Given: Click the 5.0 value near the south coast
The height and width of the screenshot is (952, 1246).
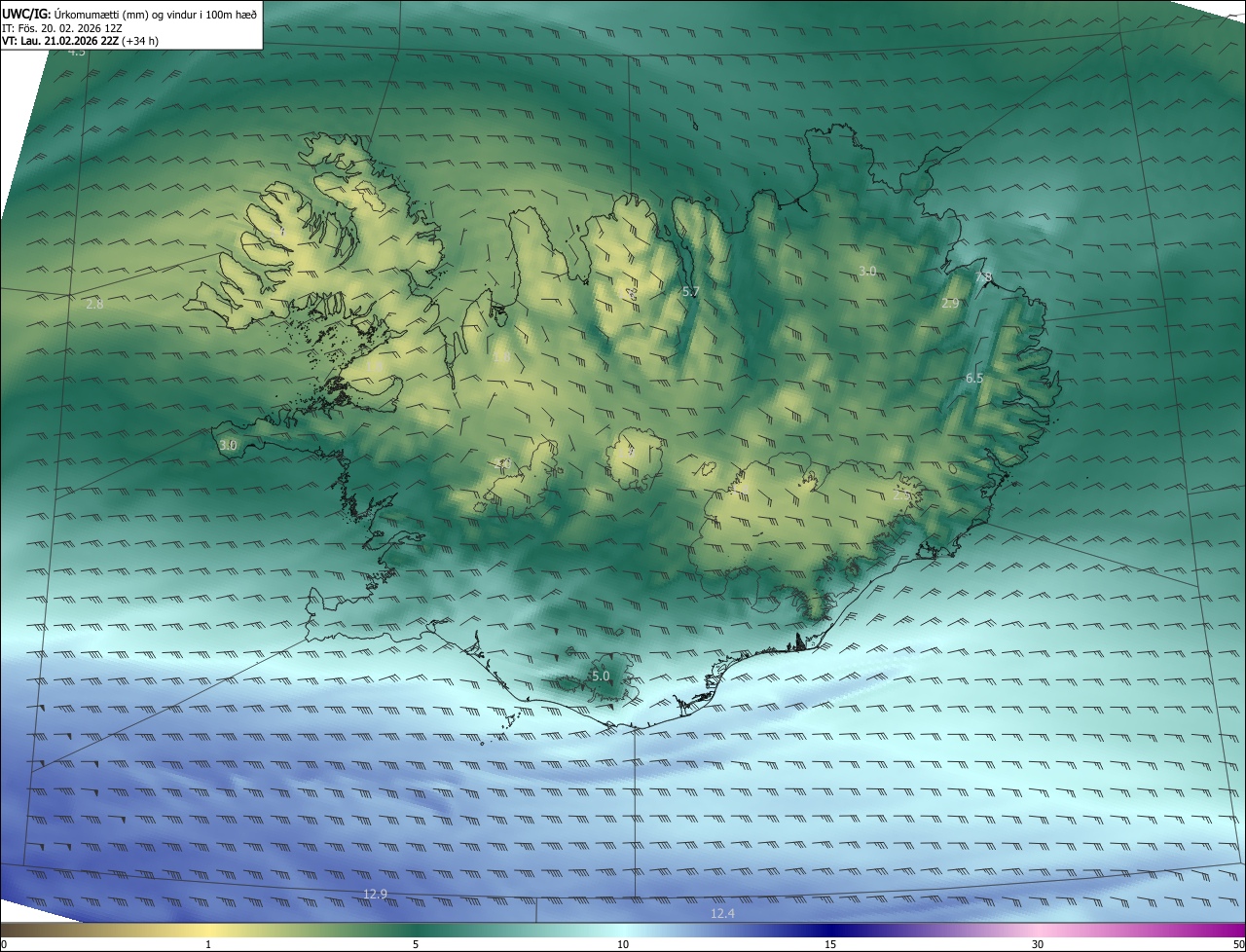Looking at the screenshot, I should [601, 676].
